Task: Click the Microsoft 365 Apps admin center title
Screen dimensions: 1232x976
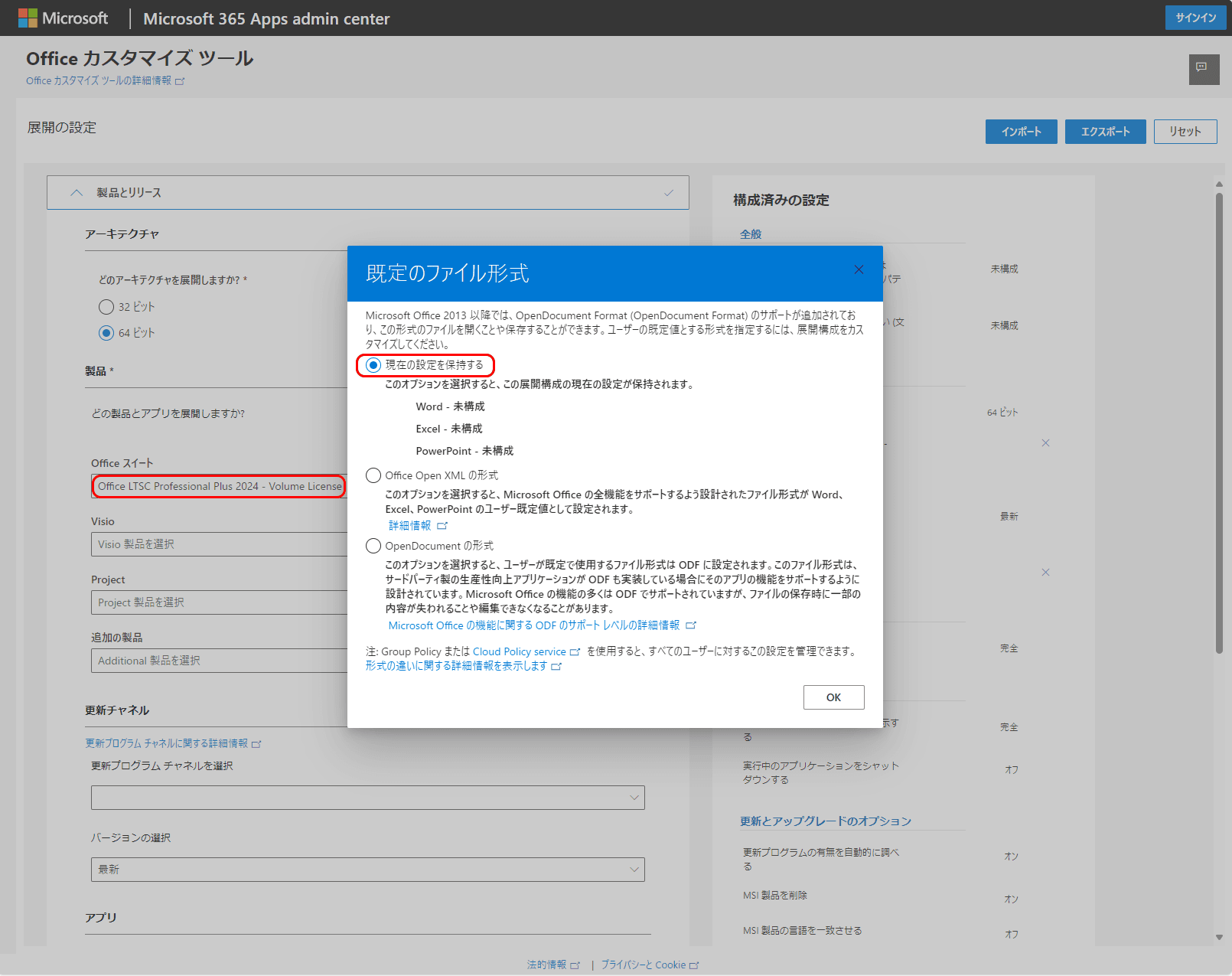Action: (266, 19)
